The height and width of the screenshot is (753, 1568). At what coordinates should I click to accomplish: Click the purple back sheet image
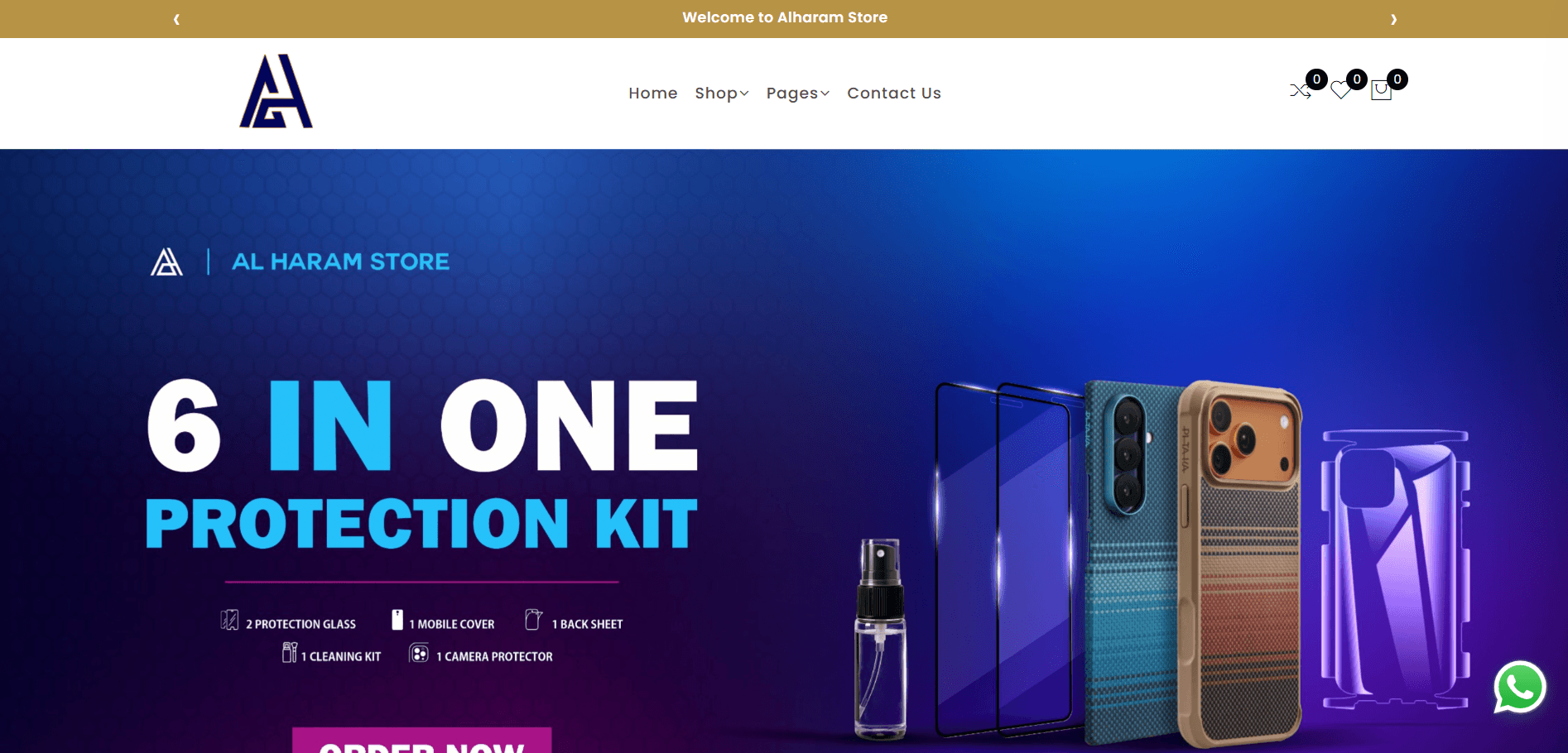(1395, 571)
